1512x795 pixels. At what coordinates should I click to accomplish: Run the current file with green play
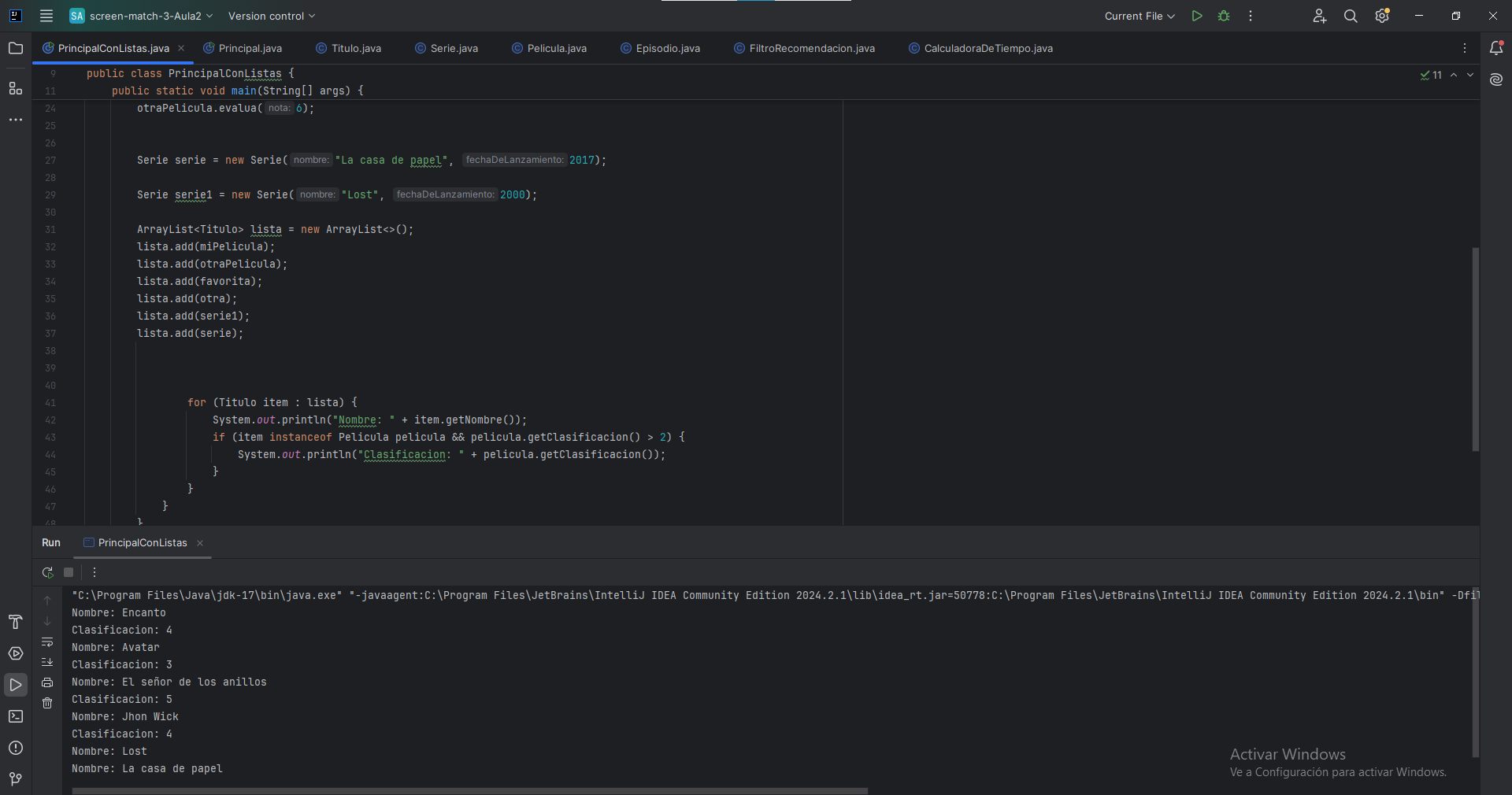[x=1197, y=16]
